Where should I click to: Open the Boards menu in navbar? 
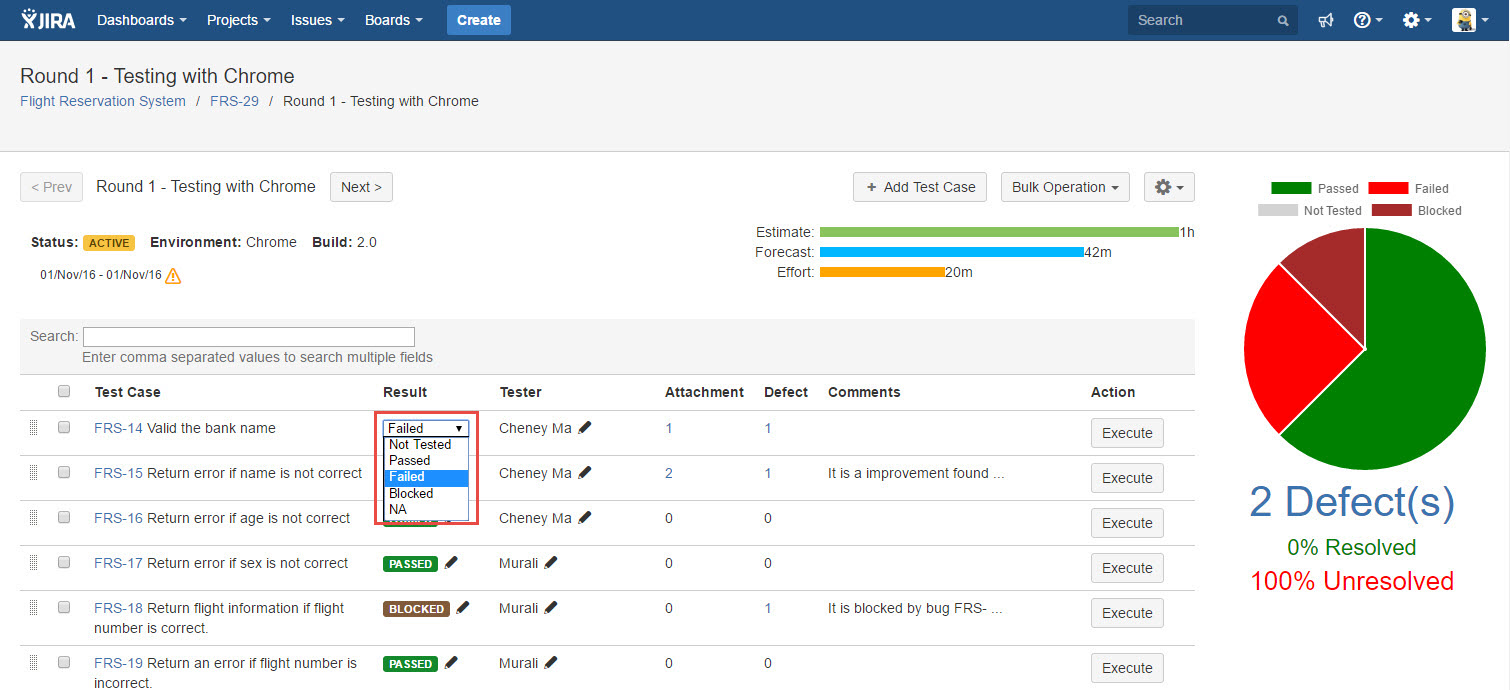click(393, 20)
